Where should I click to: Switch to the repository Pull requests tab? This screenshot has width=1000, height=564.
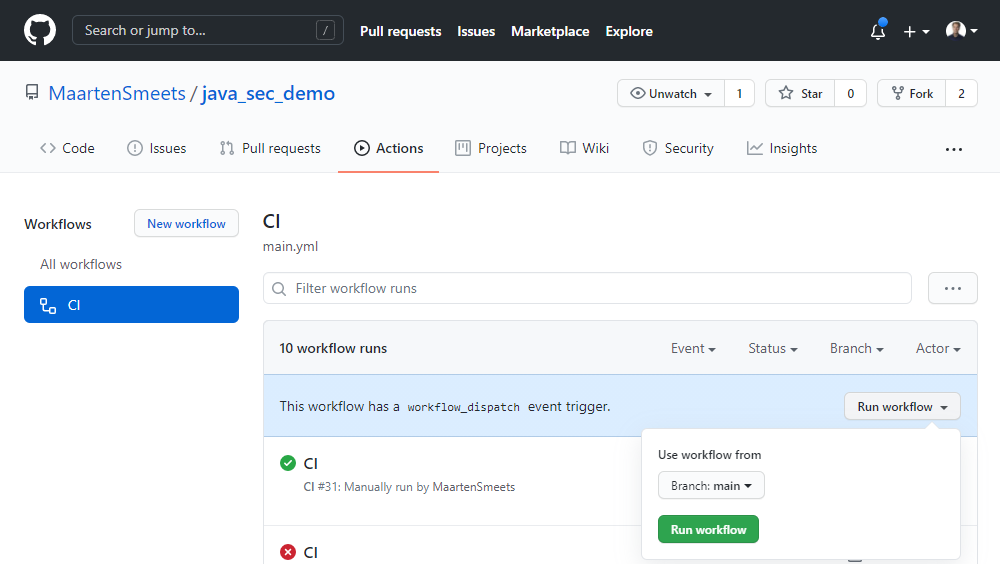pyautogui.click(x=270, y=148)
